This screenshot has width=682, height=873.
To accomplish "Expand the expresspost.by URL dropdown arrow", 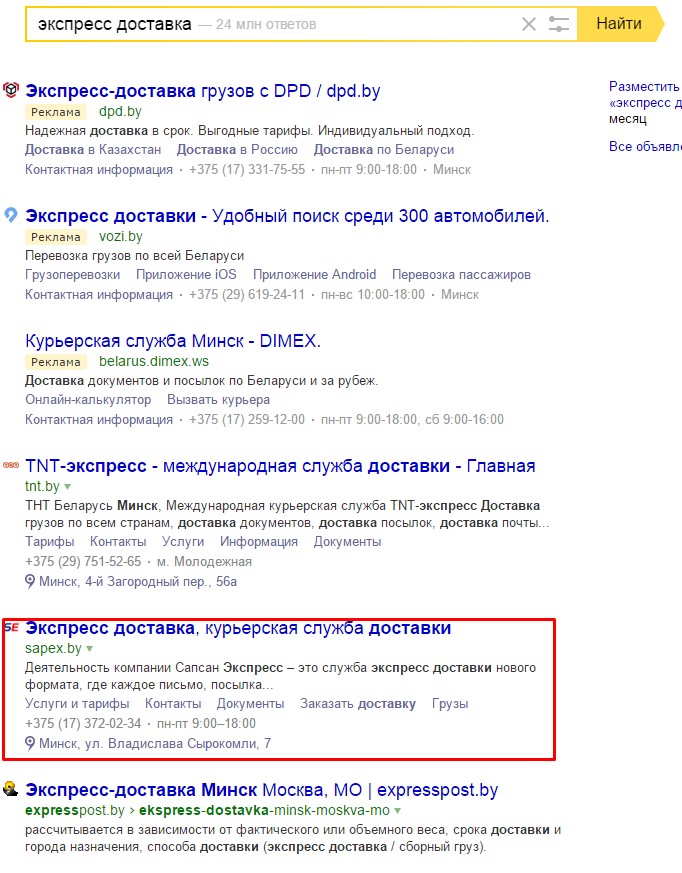I will click(x=397, y=811).
